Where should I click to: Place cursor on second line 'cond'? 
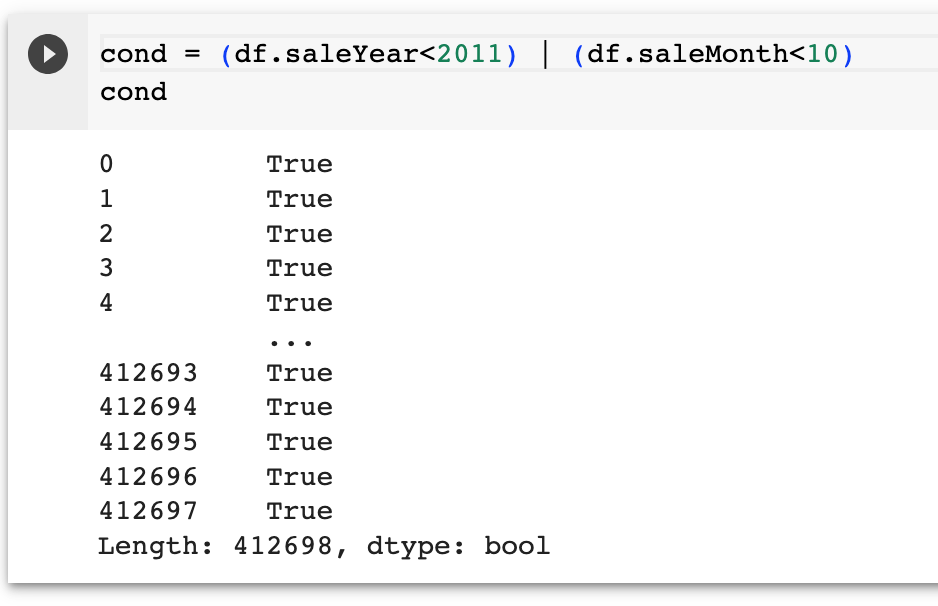(x=133, y=92)
